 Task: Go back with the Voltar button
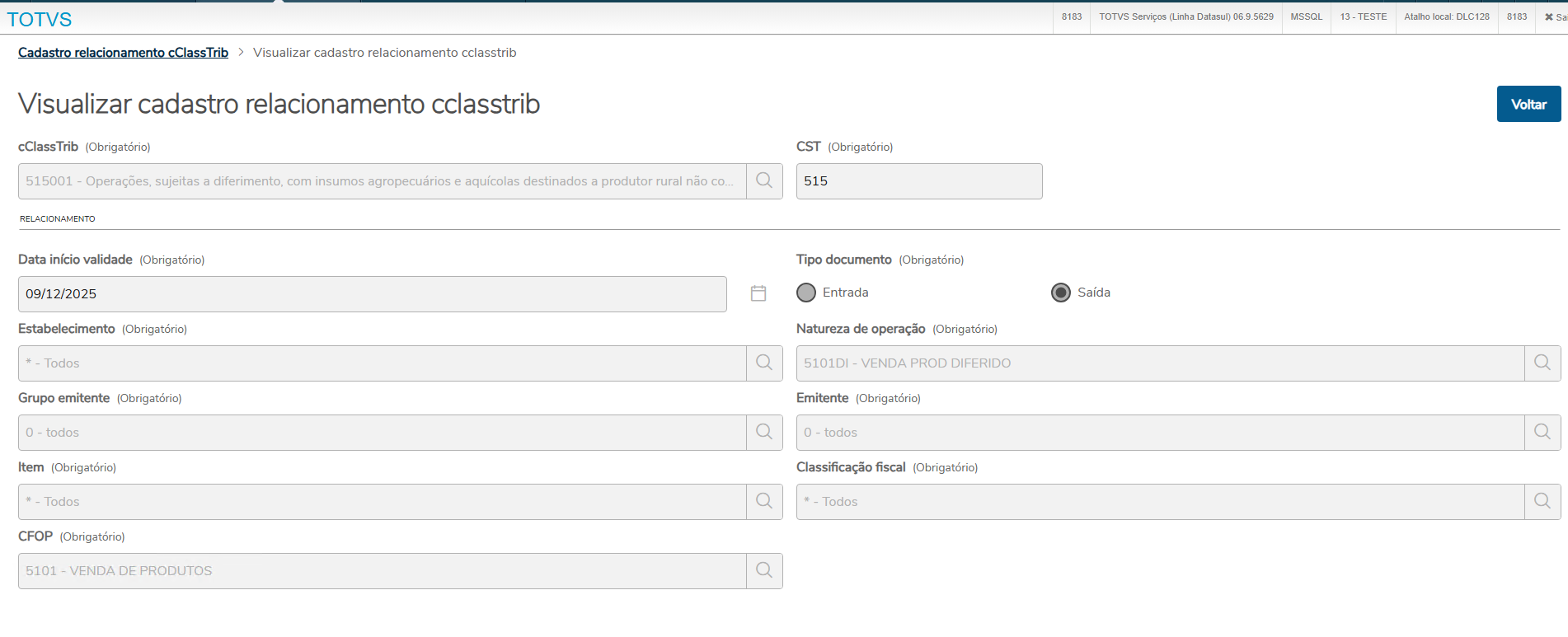click(x=1528, y=104)
